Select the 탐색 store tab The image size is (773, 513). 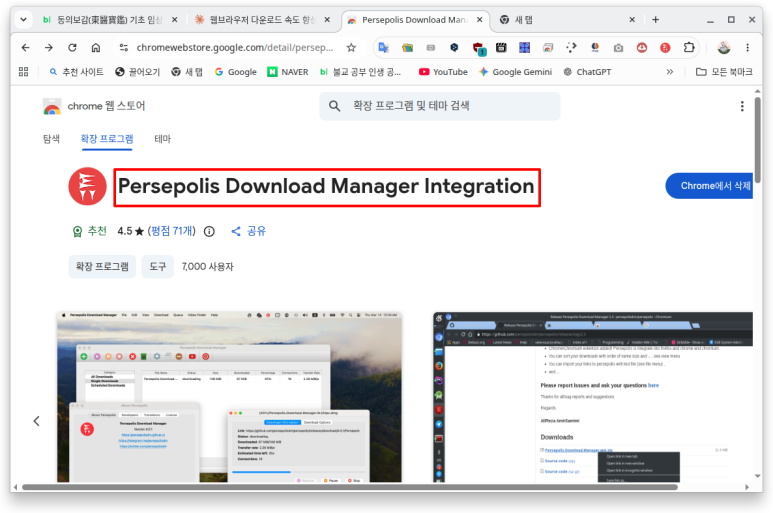click(x=51, y=139)
